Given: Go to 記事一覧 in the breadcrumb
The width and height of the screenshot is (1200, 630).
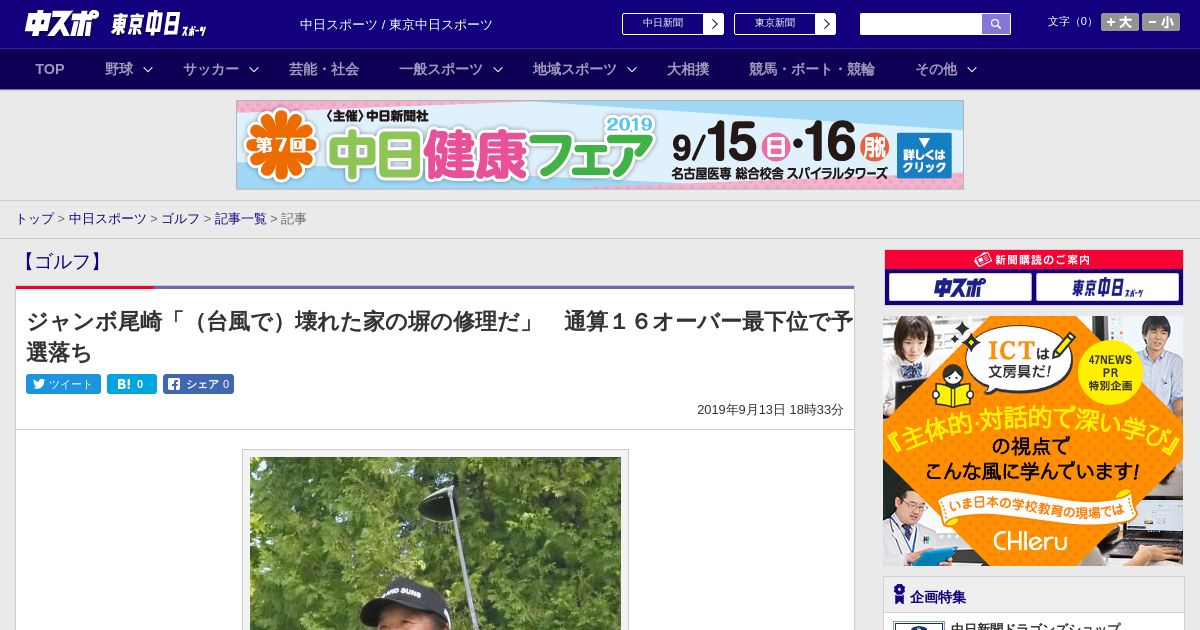Looking at the screenshot, I should coord(241,218).
